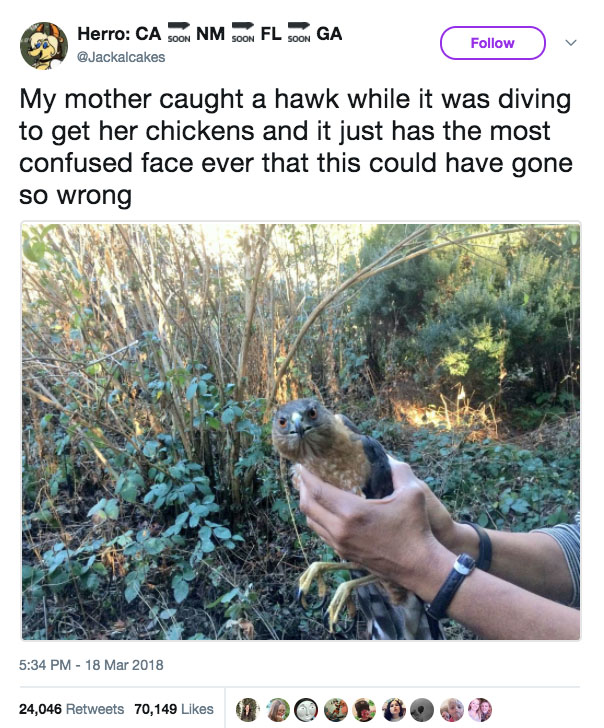The height and width of the screenshot is (728, 604).
Task: Open sixth liker avatar in row
Action: (394, 709)
